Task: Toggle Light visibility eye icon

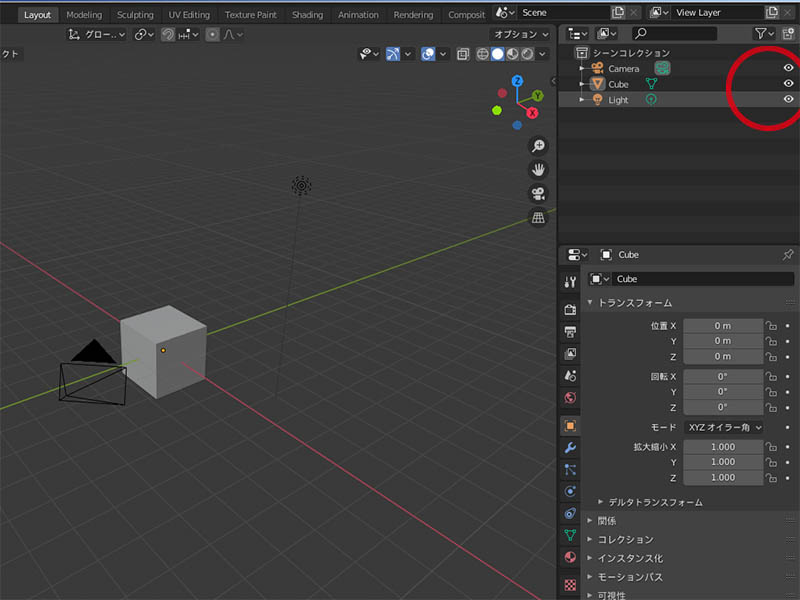Action: [788, 100]
